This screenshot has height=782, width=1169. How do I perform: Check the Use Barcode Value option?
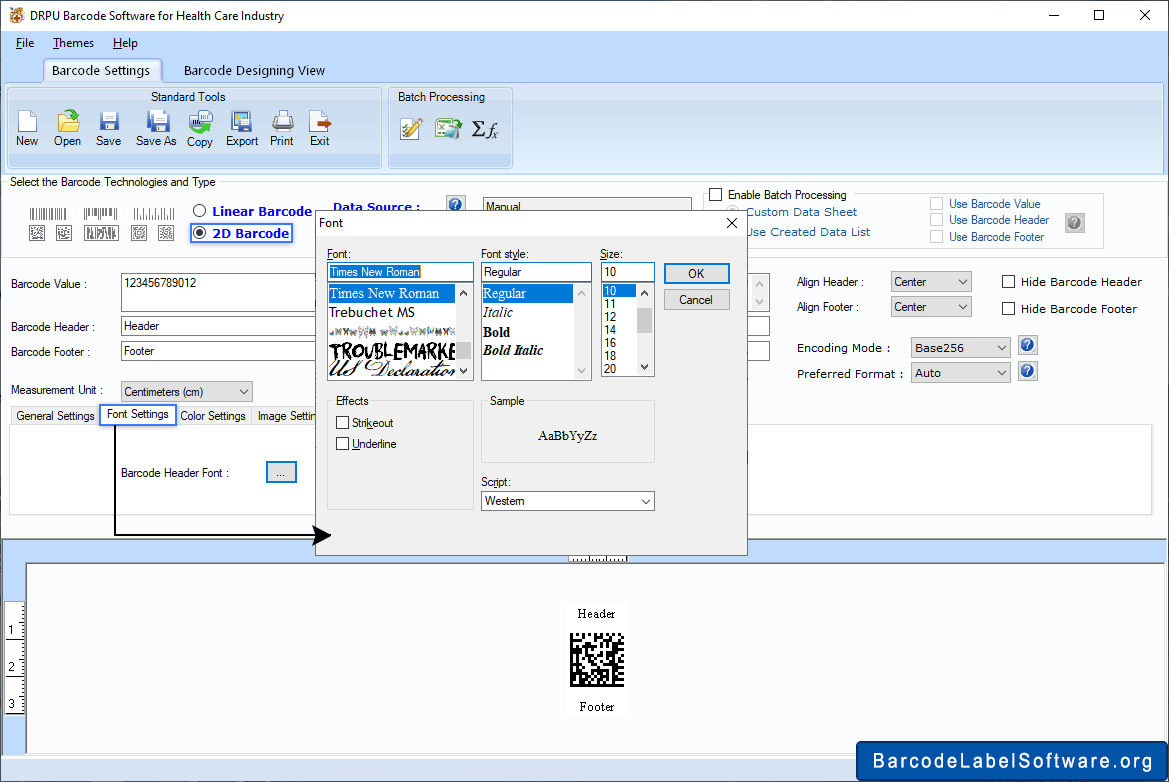(x=936, y=204)
